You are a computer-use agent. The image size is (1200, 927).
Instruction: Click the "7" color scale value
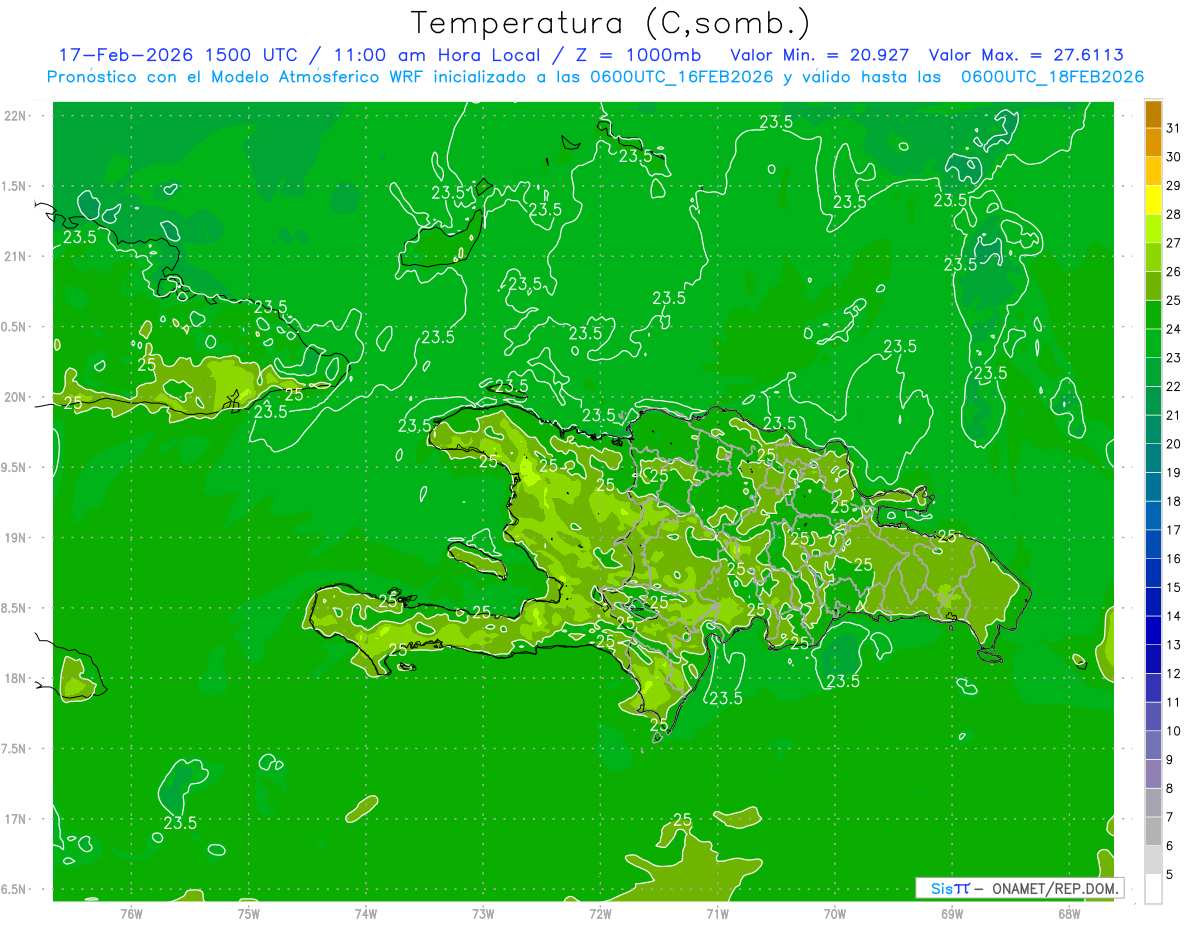click(x=1170, y=818)
